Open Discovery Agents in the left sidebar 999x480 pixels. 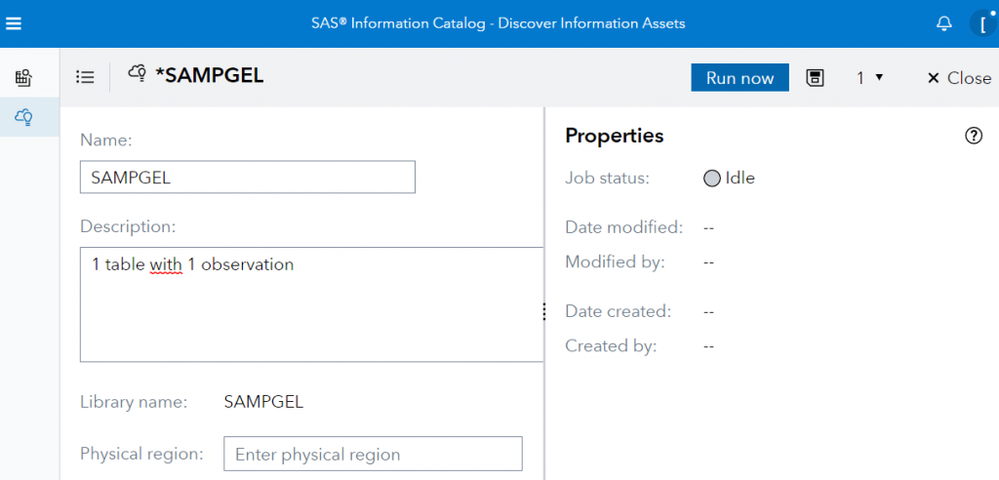point(23,118)
